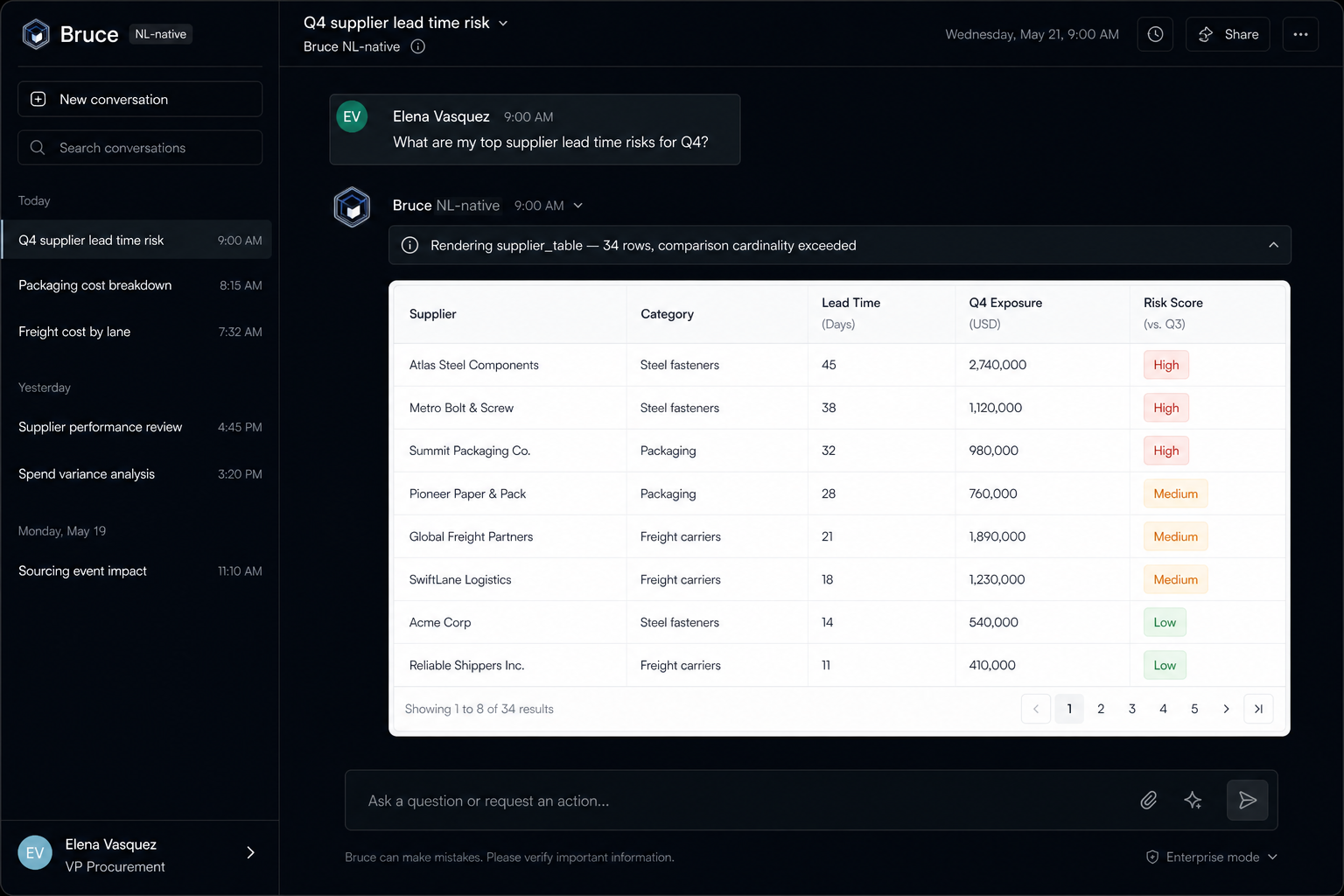This screenshot has height=896, width=1344.
Task: Click the info icon beside Bruce NL-native
Action: [418, 46]
